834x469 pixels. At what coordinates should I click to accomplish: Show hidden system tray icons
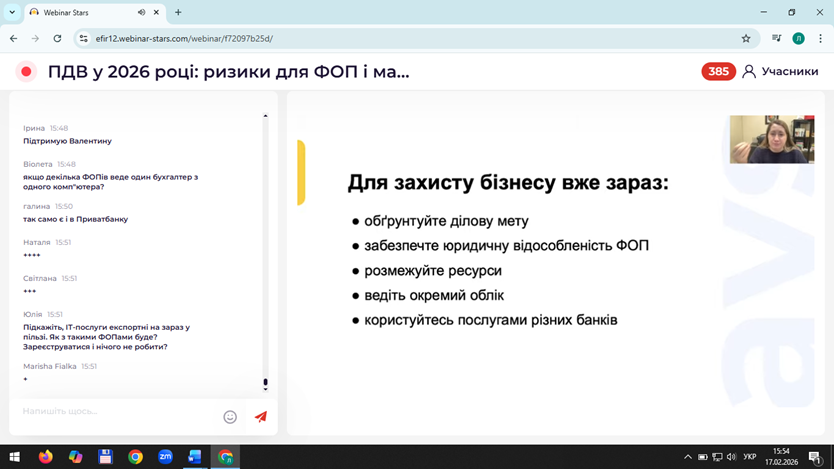tap(687, 457)
